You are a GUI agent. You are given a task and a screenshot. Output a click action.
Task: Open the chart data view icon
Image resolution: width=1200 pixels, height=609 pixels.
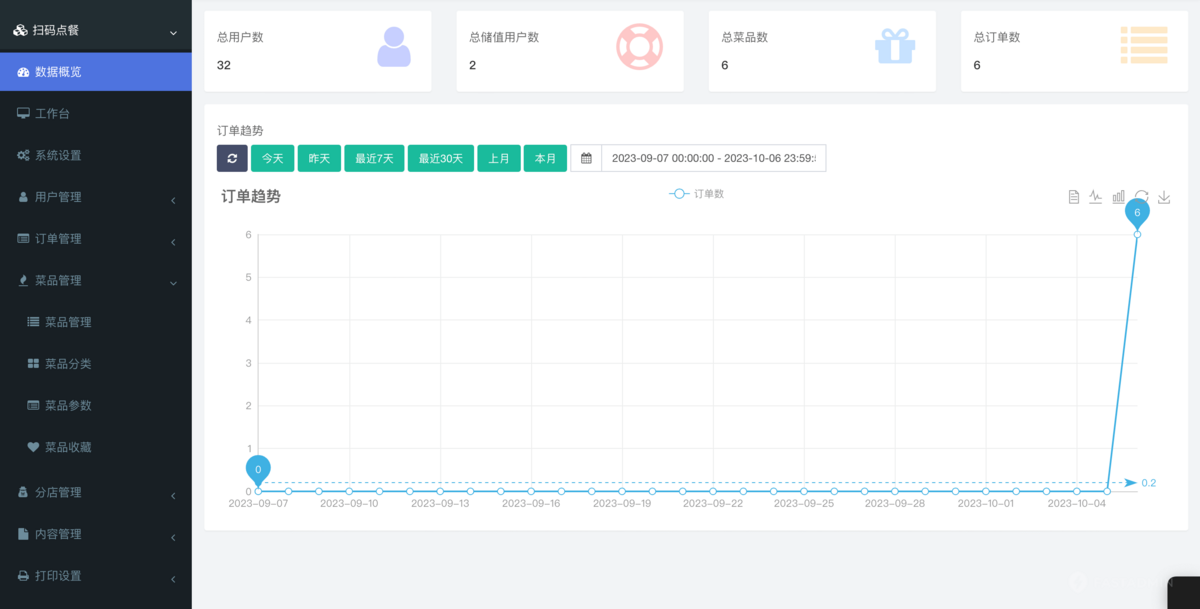1073,197
